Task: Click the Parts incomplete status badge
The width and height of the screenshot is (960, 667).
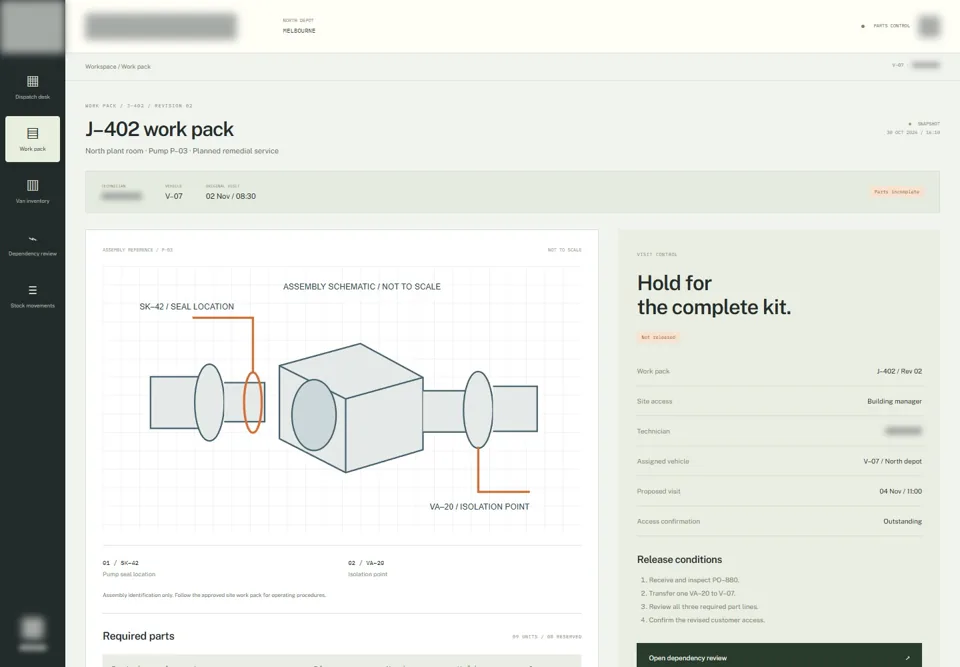Action: click(896, 192)
